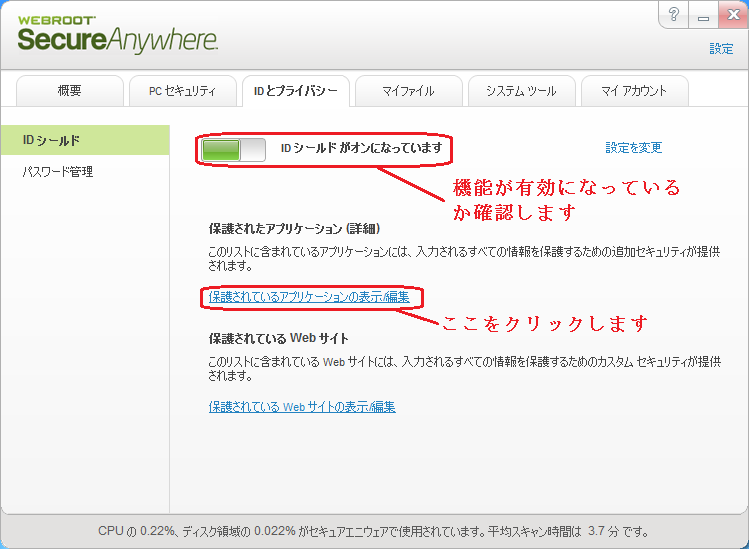
Task: Click the 設定を変更 link
Action: pyautogui.click(x=633, y=148)
